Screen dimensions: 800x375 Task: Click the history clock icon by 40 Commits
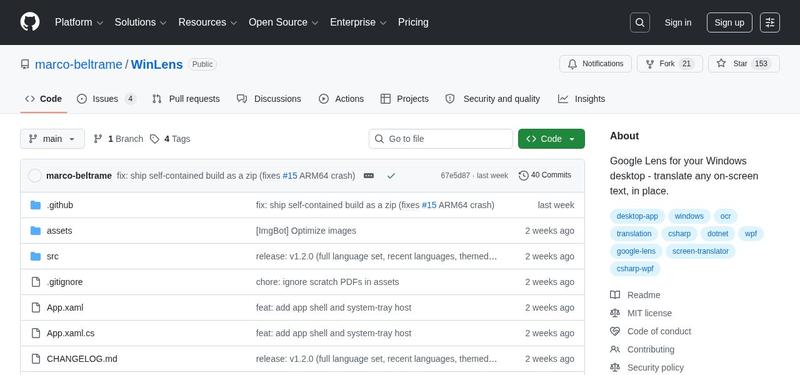point(523,176)
